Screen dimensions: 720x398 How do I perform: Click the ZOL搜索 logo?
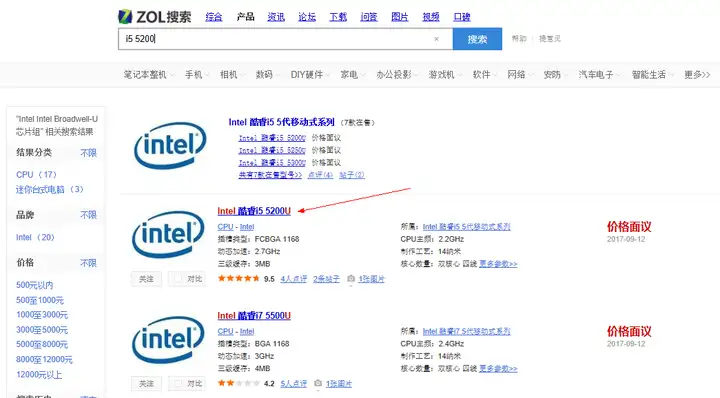155,17
